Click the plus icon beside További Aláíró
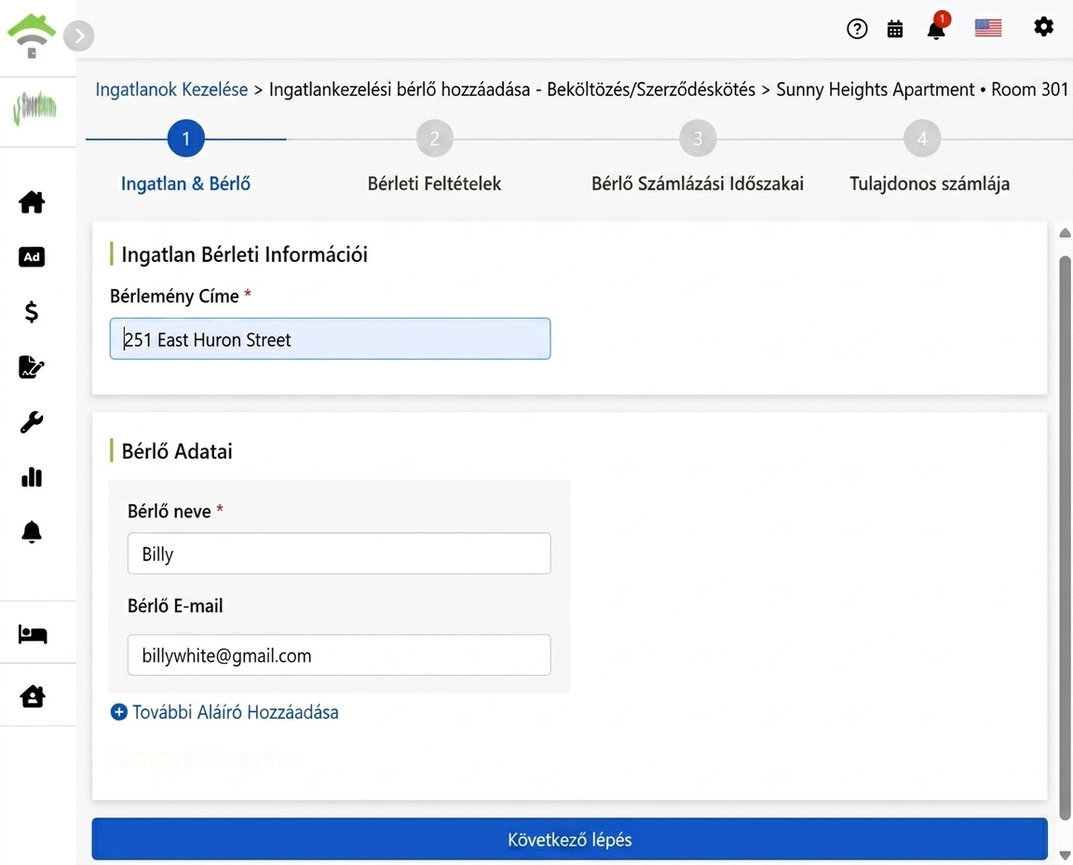 click(x=118, y=712)
